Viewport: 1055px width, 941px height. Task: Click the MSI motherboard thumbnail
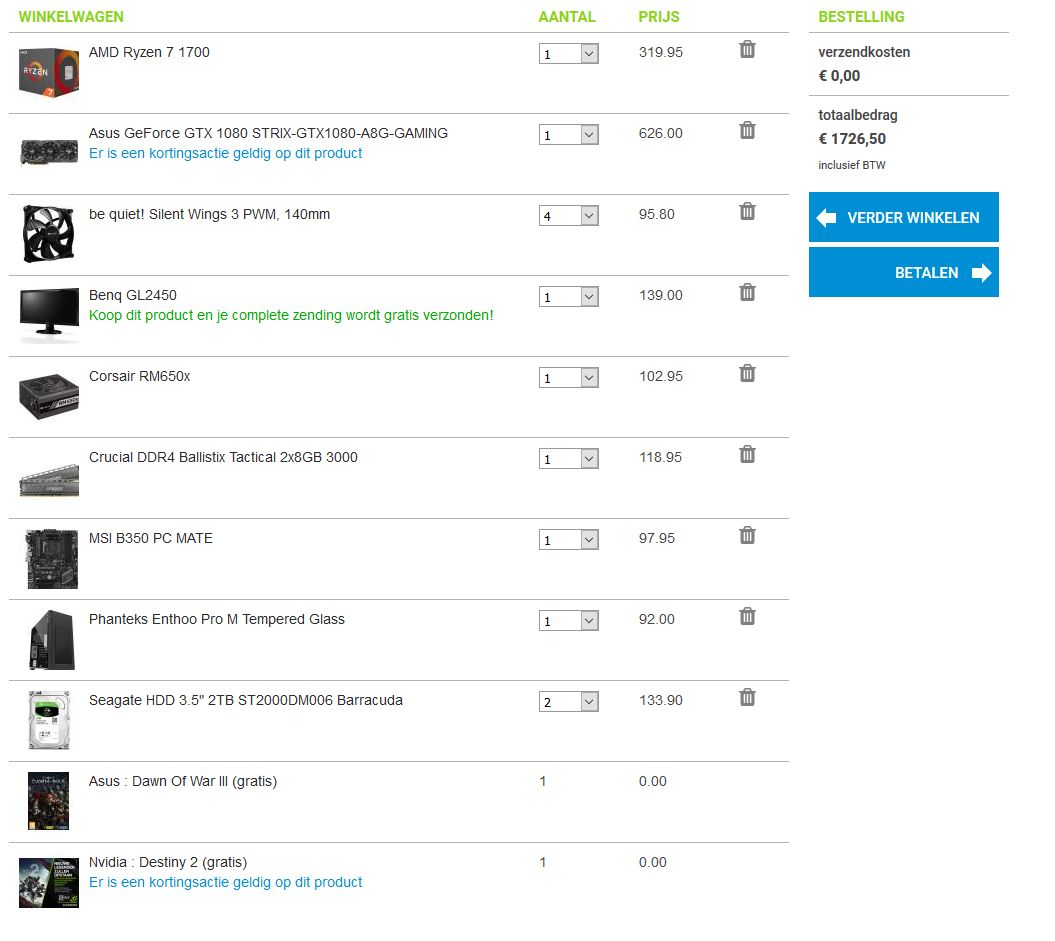[52, 559]
